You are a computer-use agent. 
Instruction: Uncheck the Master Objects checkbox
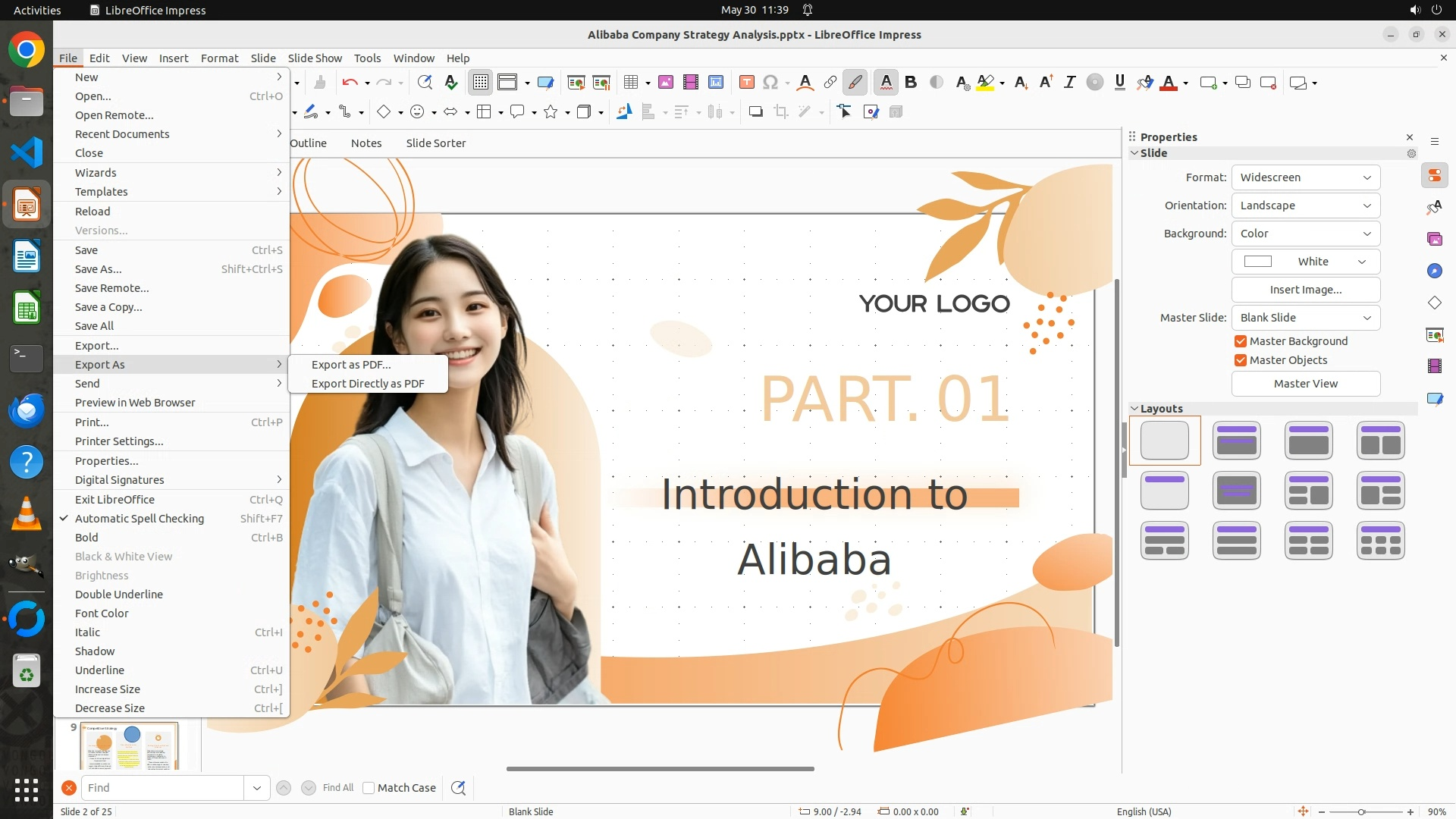click(x=1241, y=360)
